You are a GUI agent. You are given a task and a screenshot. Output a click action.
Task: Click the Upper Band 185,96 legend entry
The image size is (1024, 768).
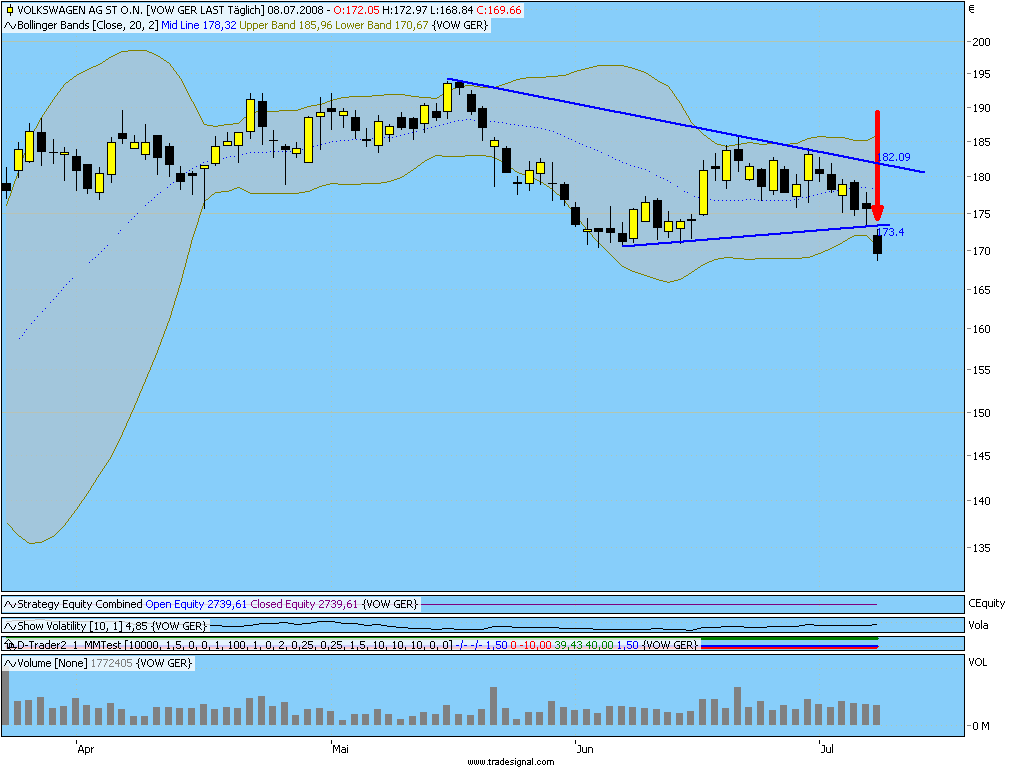(285, 25)
